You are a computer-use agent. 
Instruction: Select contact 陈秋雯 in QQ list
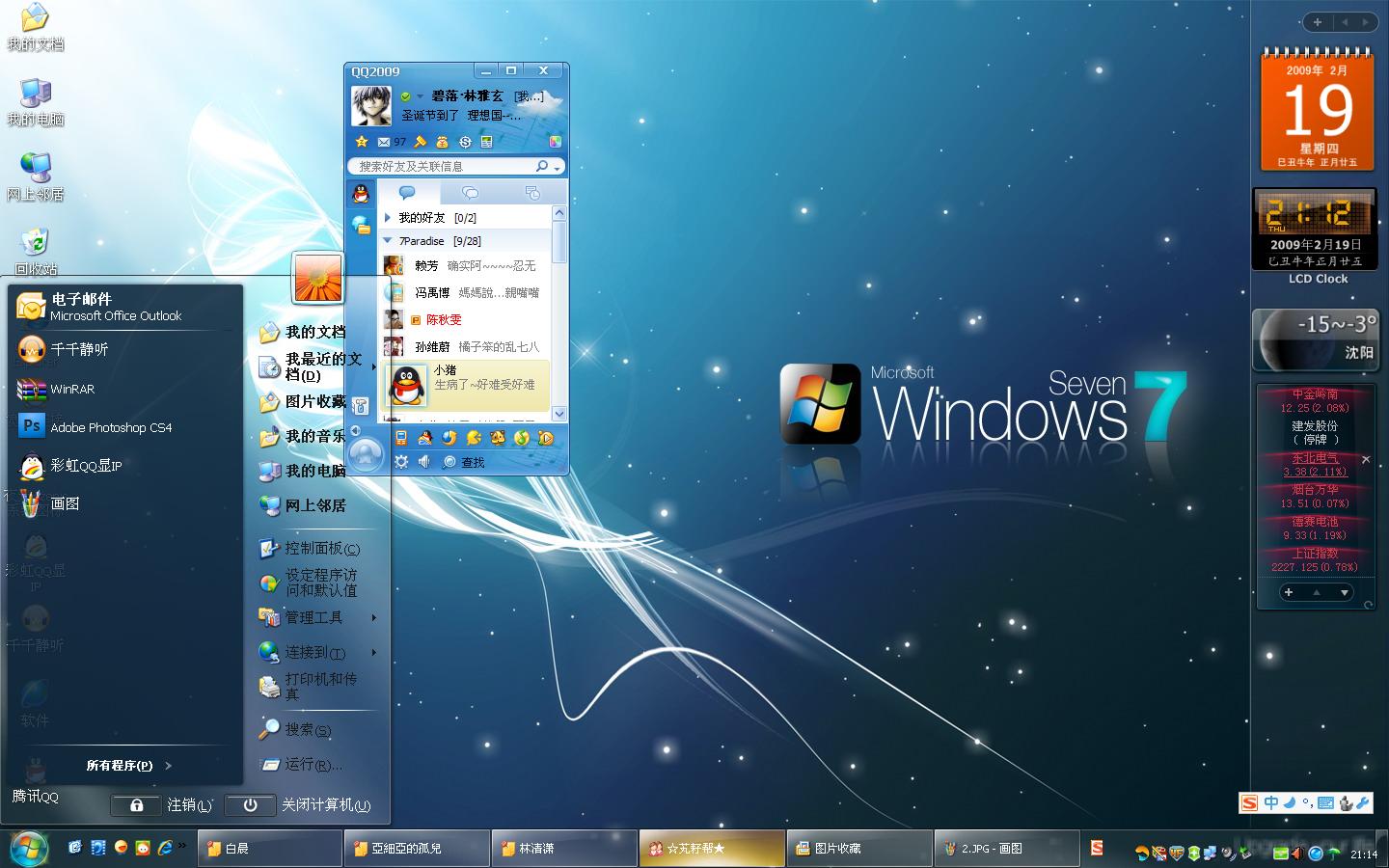[467, 319]
